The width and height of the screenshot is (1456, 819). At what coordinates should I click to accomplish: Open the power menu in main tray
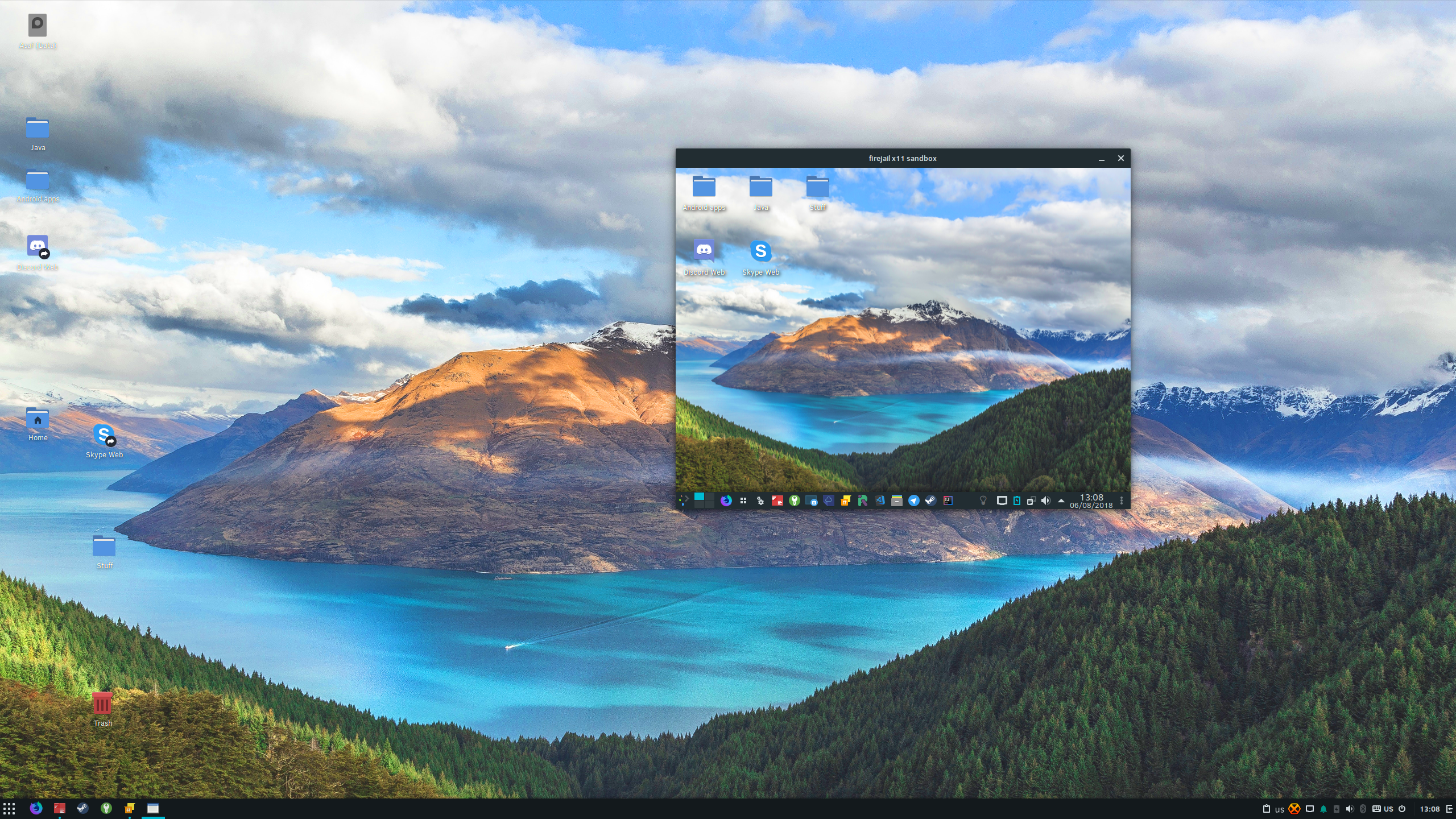tap(1402, 809)
